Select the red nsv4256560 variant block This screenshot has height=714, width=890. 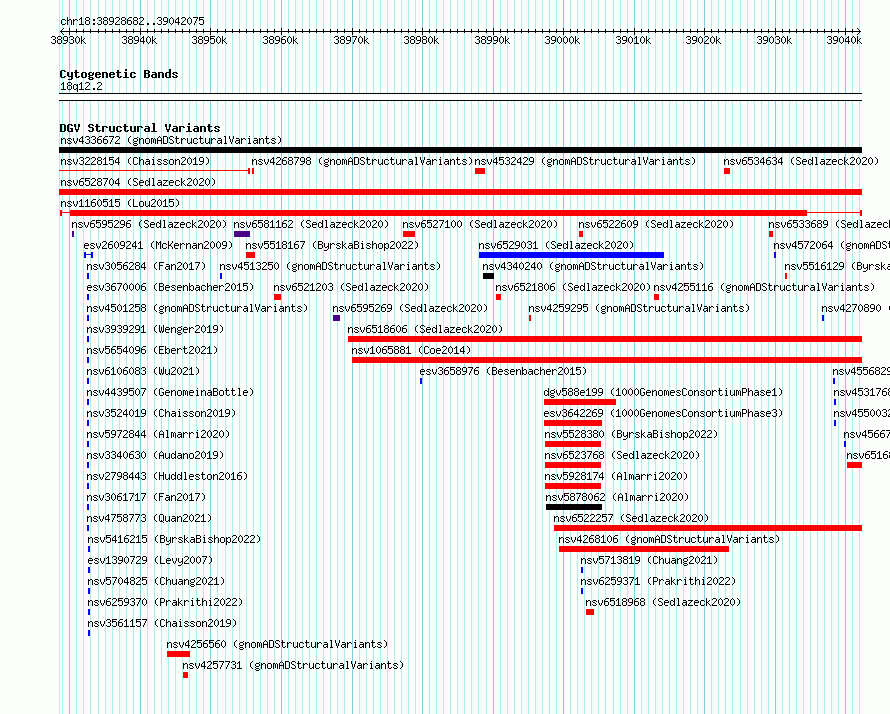[178, 654]
